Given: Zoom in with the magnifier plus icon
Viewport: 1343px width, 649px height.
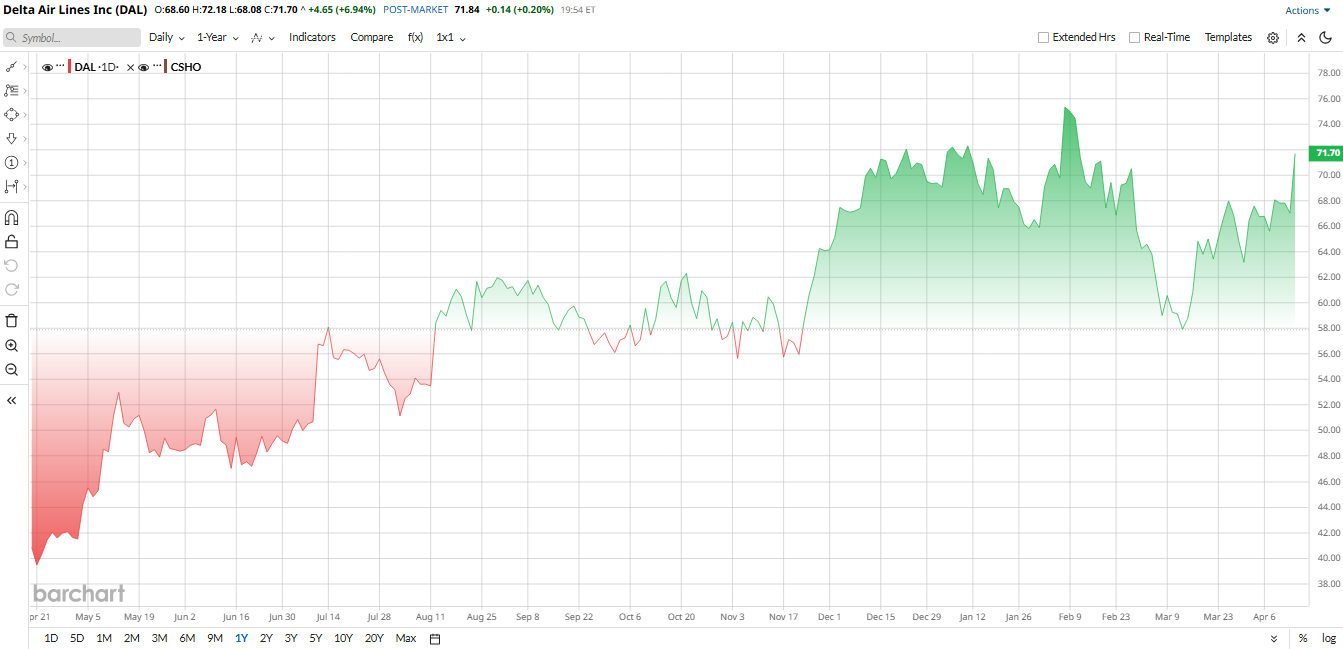Looking at the screenshot, I should [x=12, y=345].
